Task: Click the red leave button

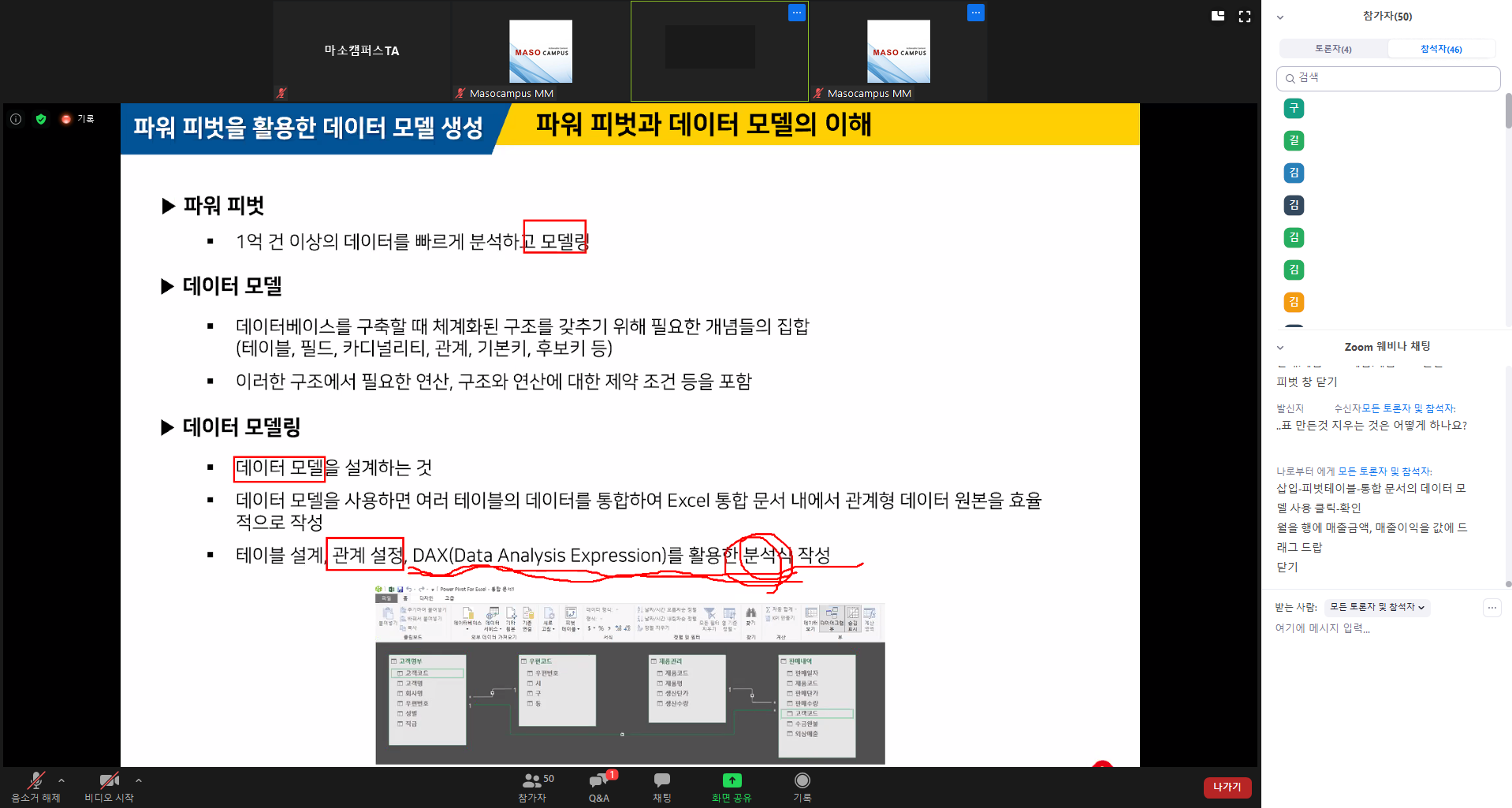Action: coord(1227,787)
